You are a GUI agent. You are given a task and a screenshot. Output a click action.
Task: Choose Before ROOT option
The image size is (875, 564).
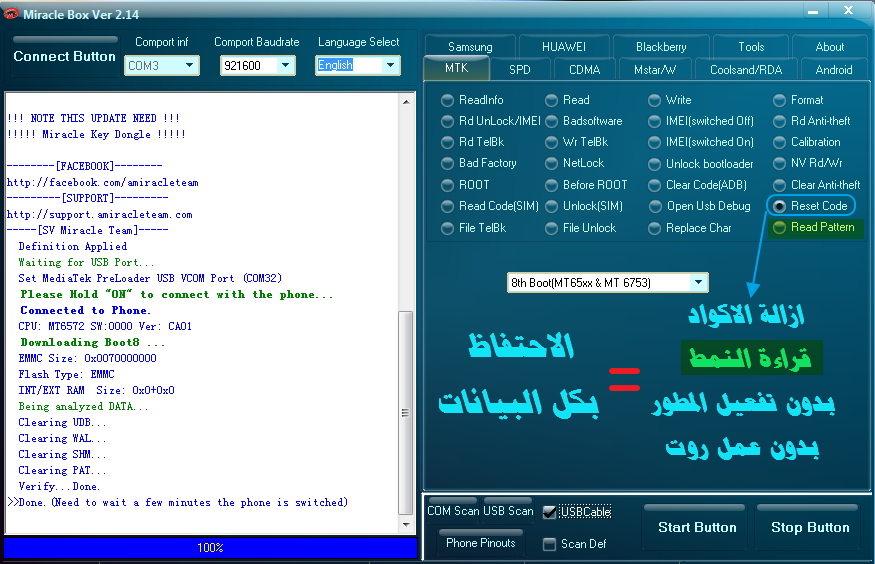tap(551, 185)
